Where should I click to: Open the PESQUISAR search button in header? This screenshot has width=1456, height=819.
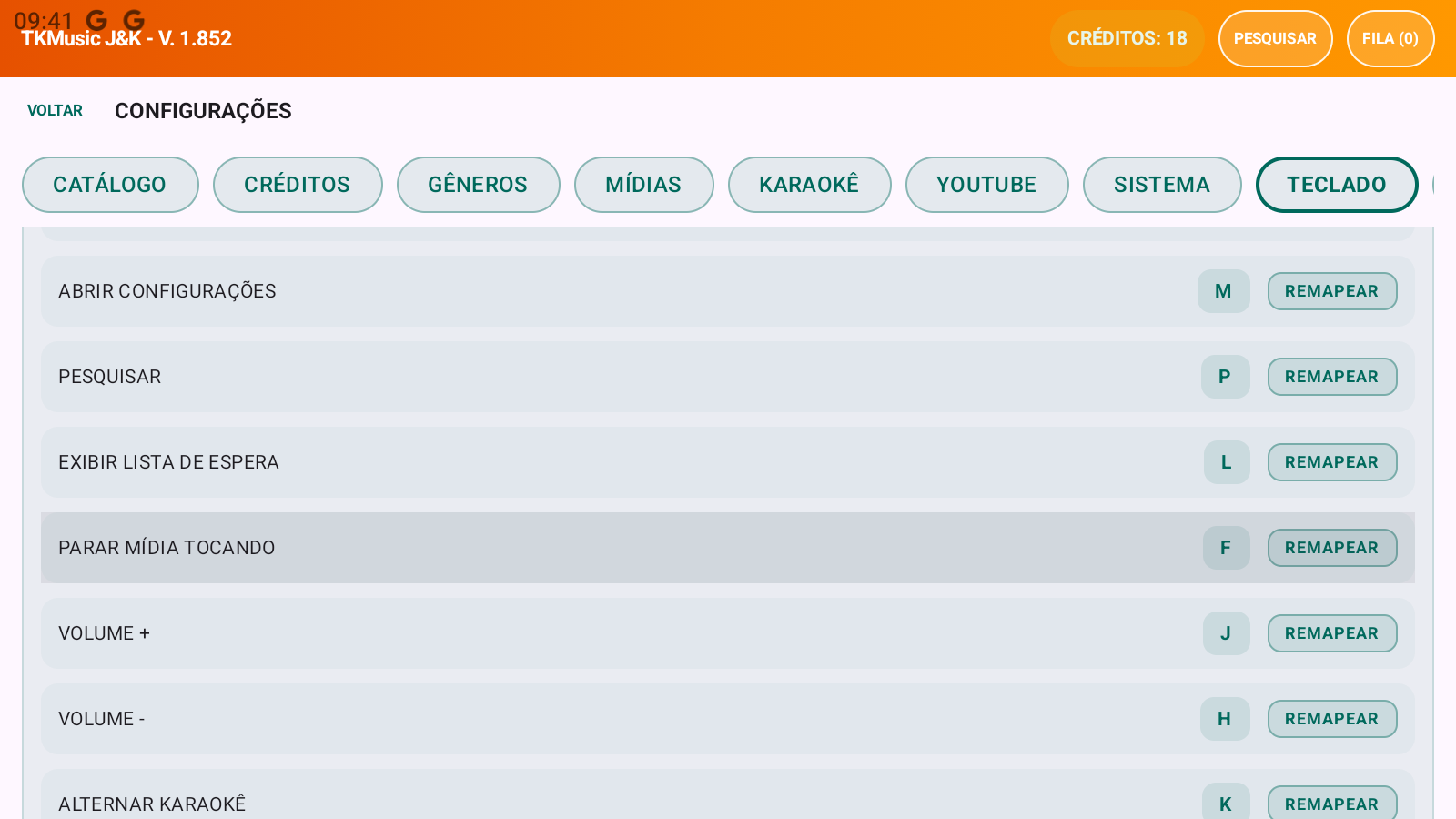click(1275, 38)
